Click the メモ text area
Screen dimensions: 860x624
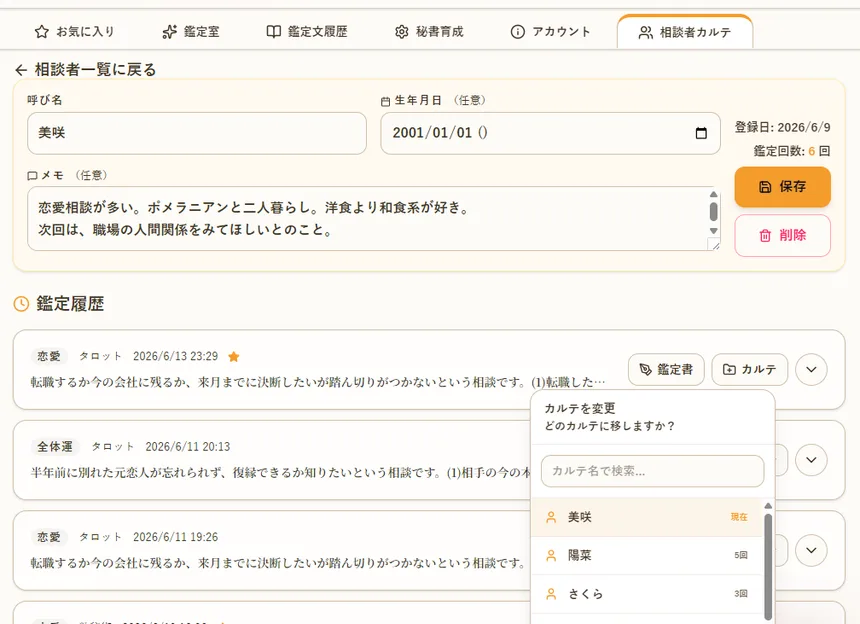(373, 219)
